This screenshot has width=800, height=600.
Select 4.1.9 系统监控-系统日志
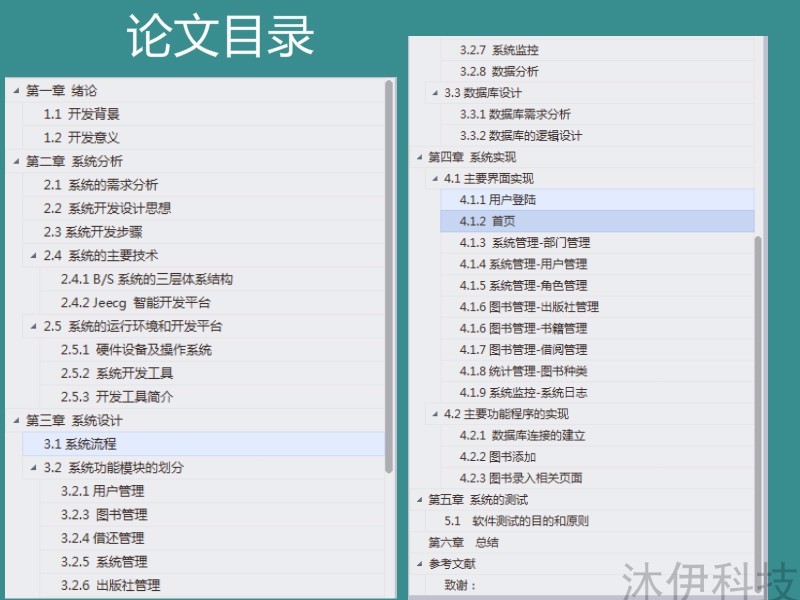click(x=523, y=392)
